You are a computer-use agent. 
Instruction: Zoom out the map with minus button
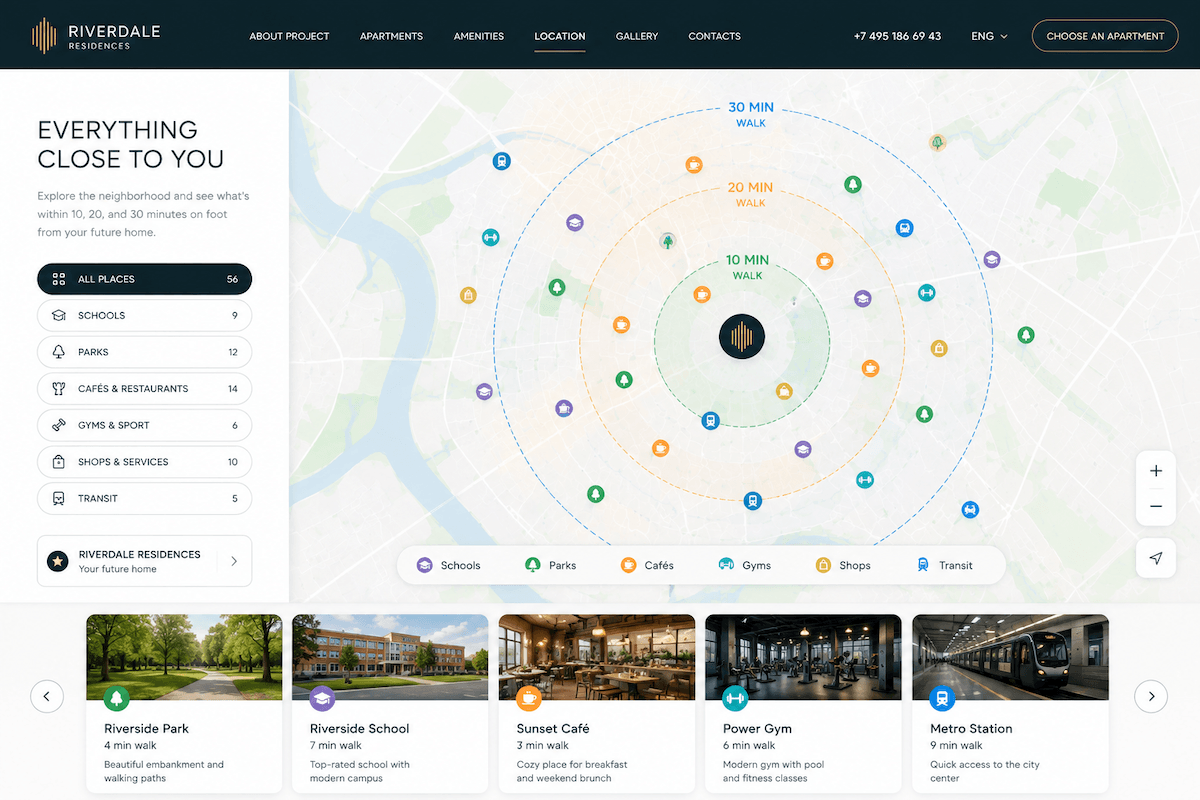tap(1156, 507)
